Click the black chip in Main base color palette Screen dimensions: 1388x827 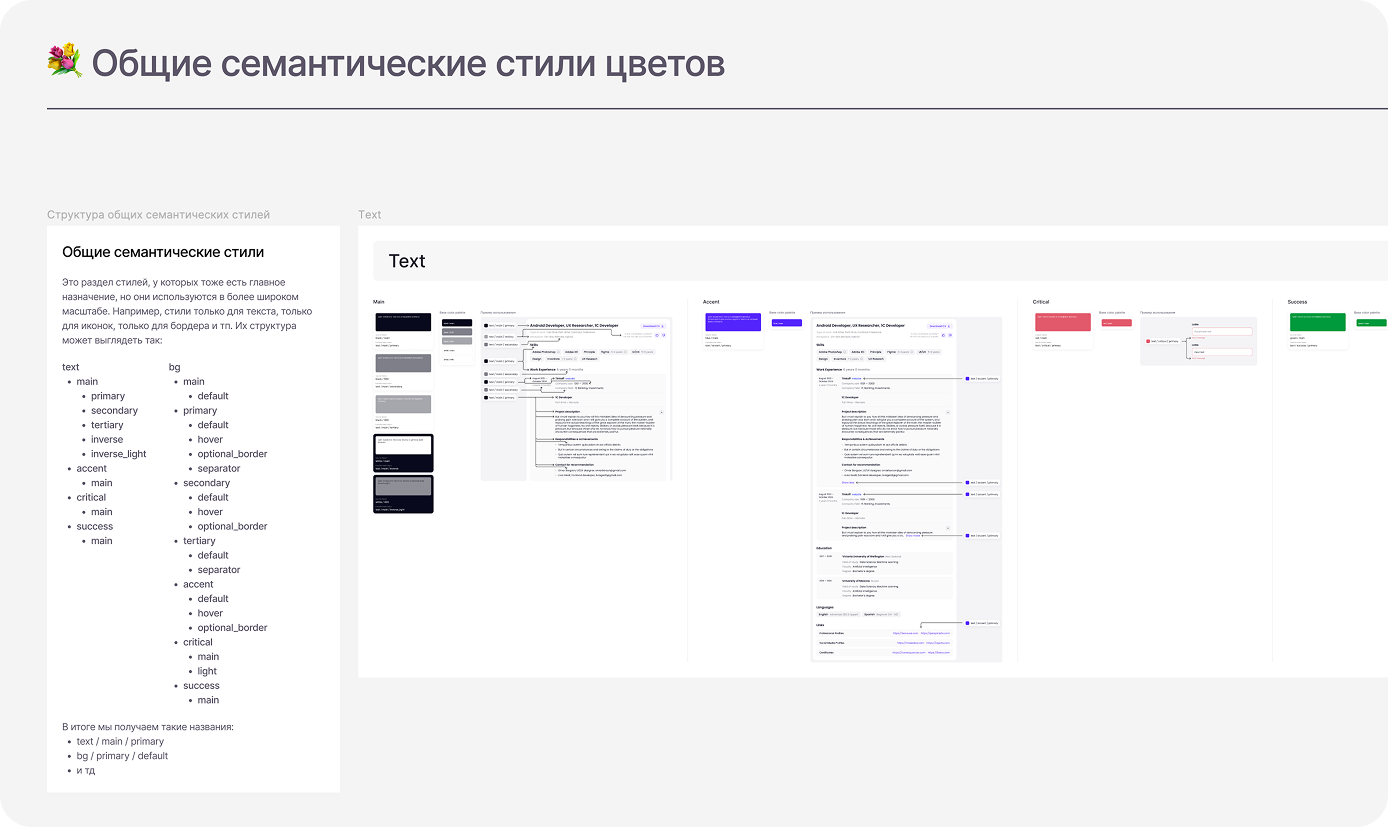457,323
